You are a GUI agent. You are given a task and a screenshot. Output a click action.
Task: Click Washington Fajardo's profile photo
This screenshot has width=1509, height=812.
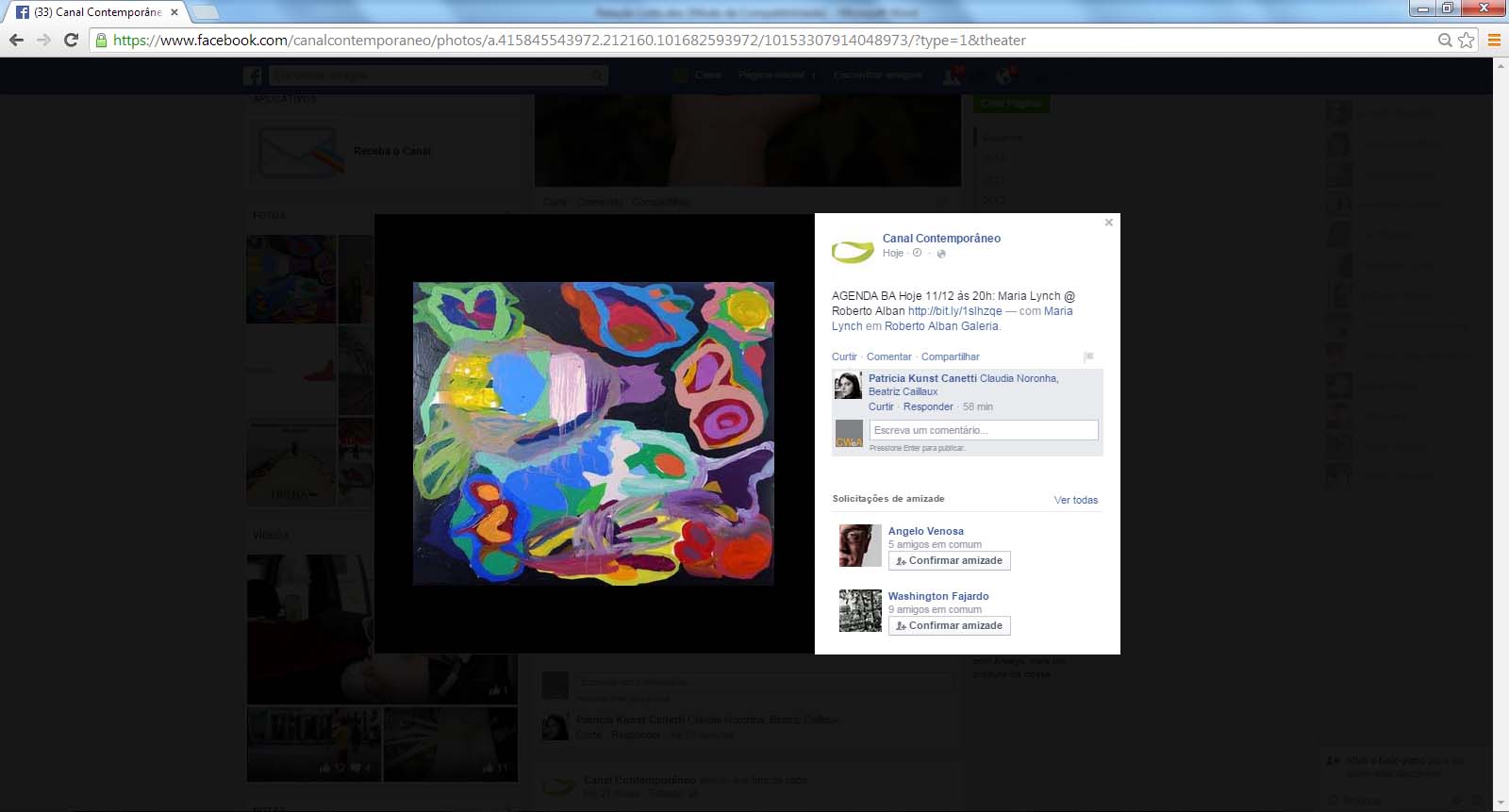[860, 610]
